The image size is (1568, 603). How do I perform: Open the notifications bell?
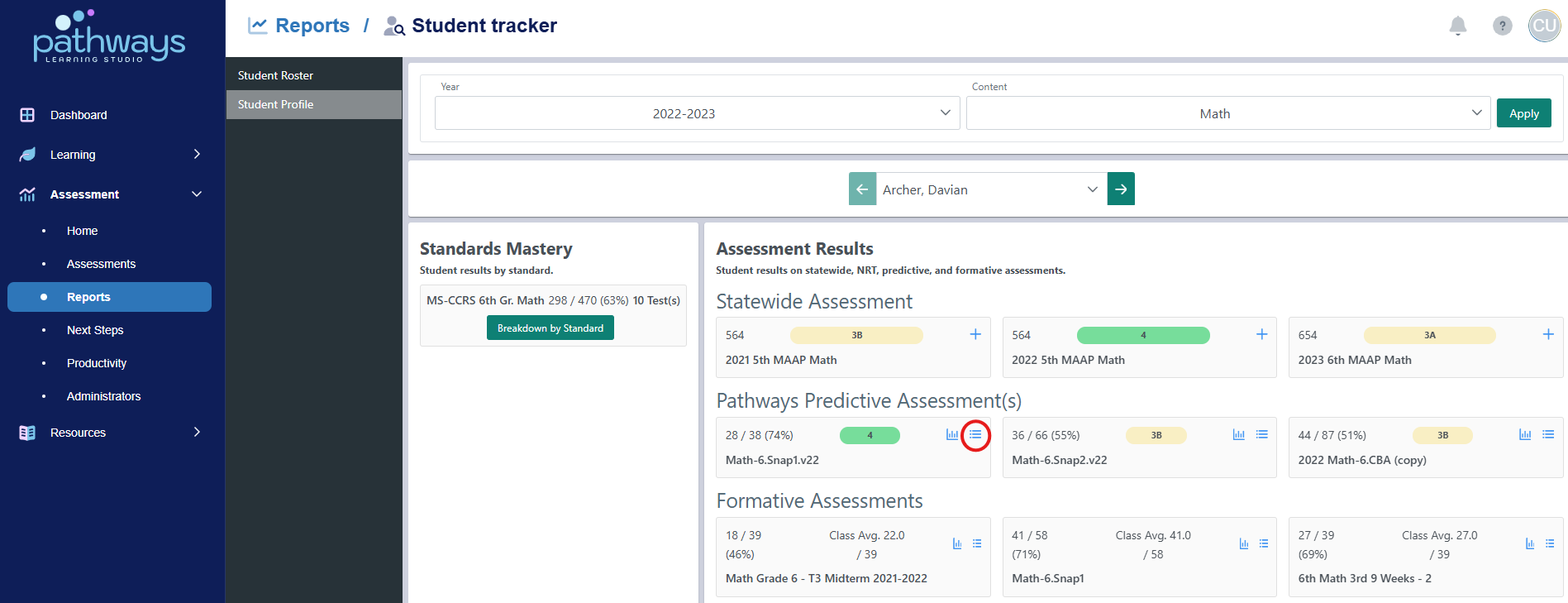(x=1458, y=26)
